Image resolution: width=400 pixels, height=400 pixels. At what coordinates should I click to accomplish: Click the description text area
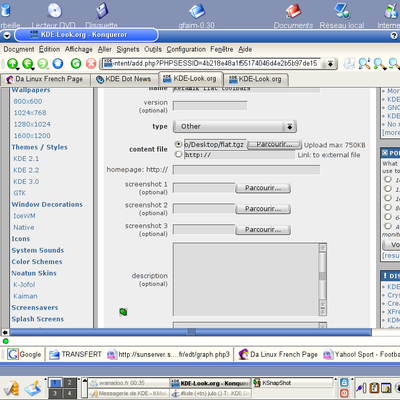tap(246, 279)
